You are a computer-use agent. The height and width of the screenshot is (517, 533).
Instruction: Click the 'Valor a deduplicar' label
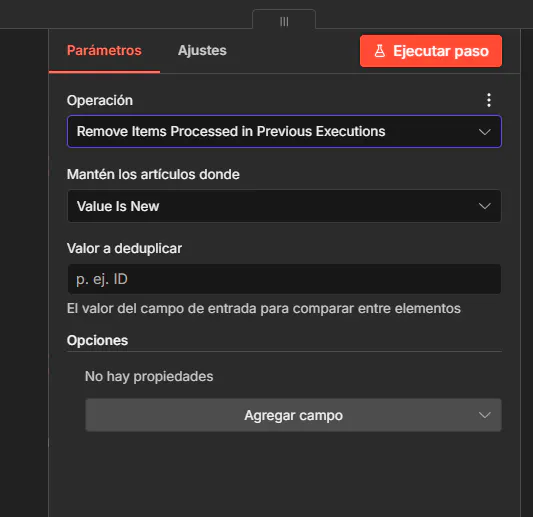click(x=124, y=248)
